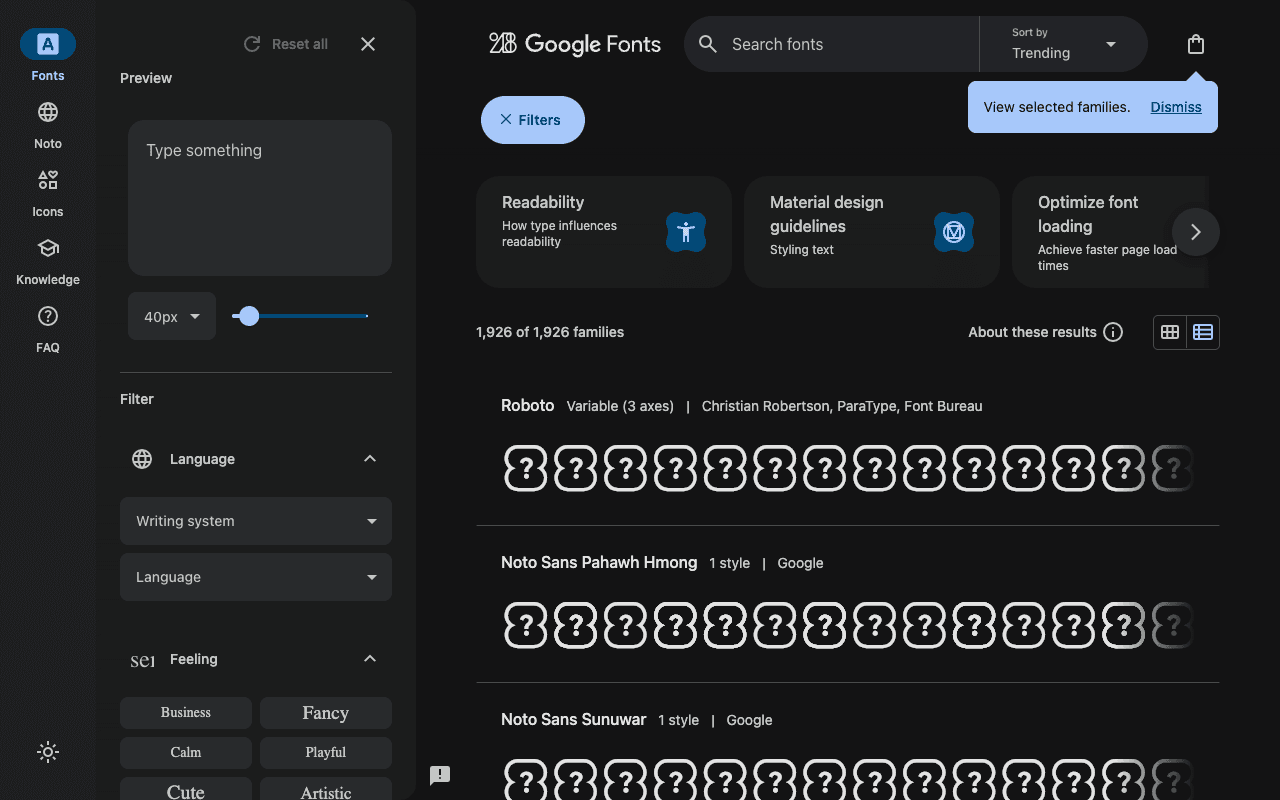Toggle light mode with the sun icon

48,752
